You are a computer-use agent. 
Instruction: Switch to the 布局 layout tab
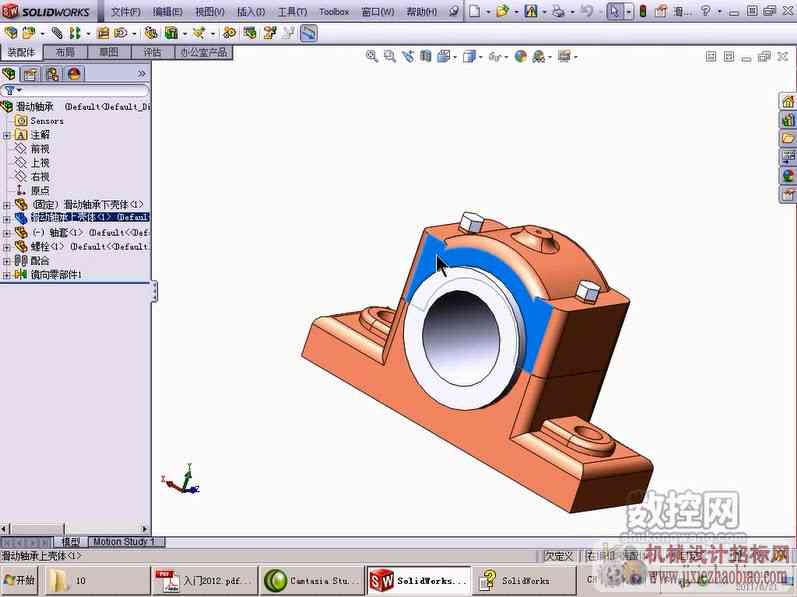click(x=65, y=52)
